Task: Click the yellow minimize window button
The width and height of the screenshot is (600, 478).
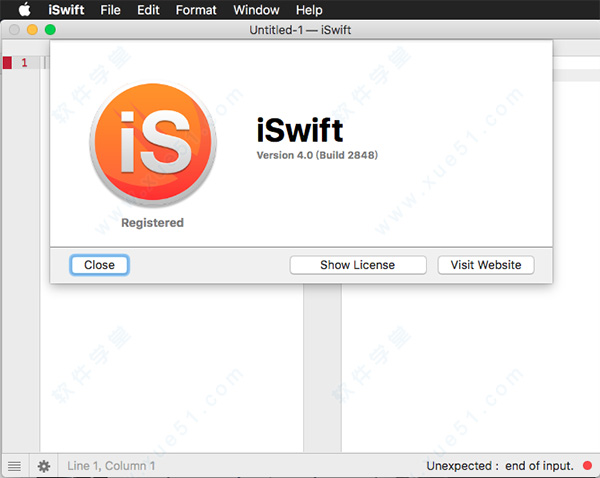Action: (x=32, y=29)
